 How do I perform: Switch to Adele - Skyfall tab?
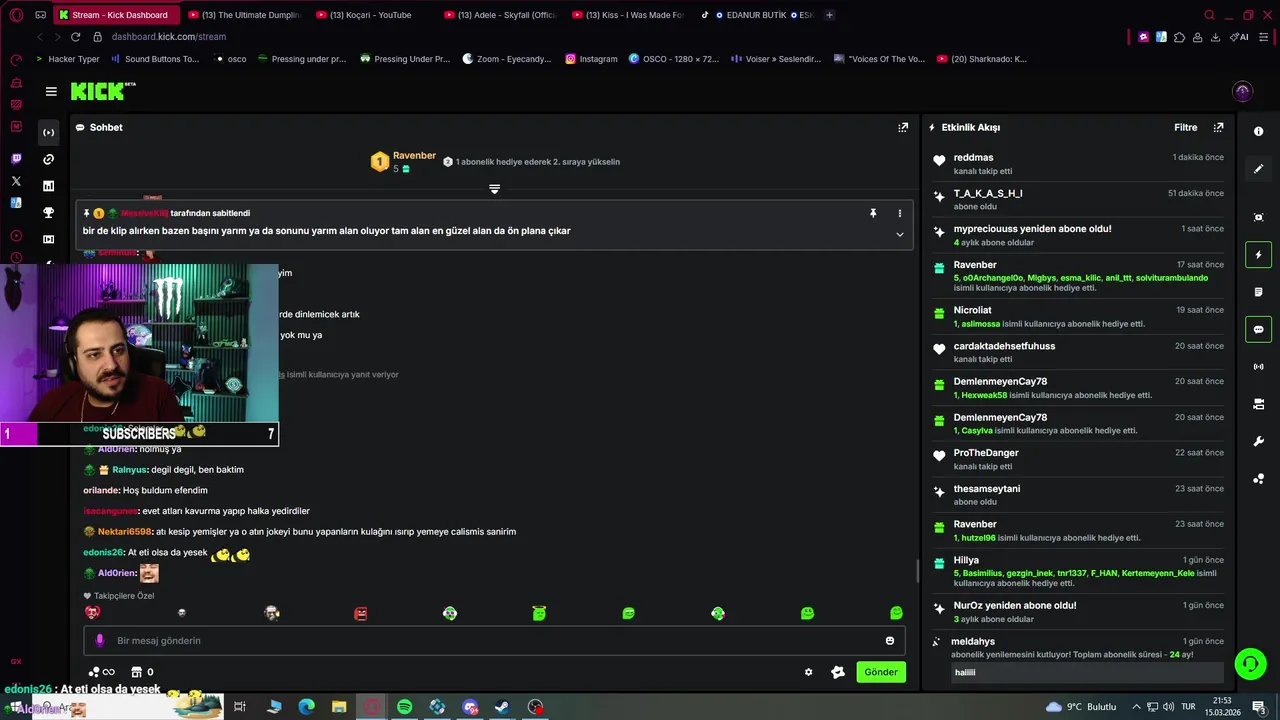point(500,15)
